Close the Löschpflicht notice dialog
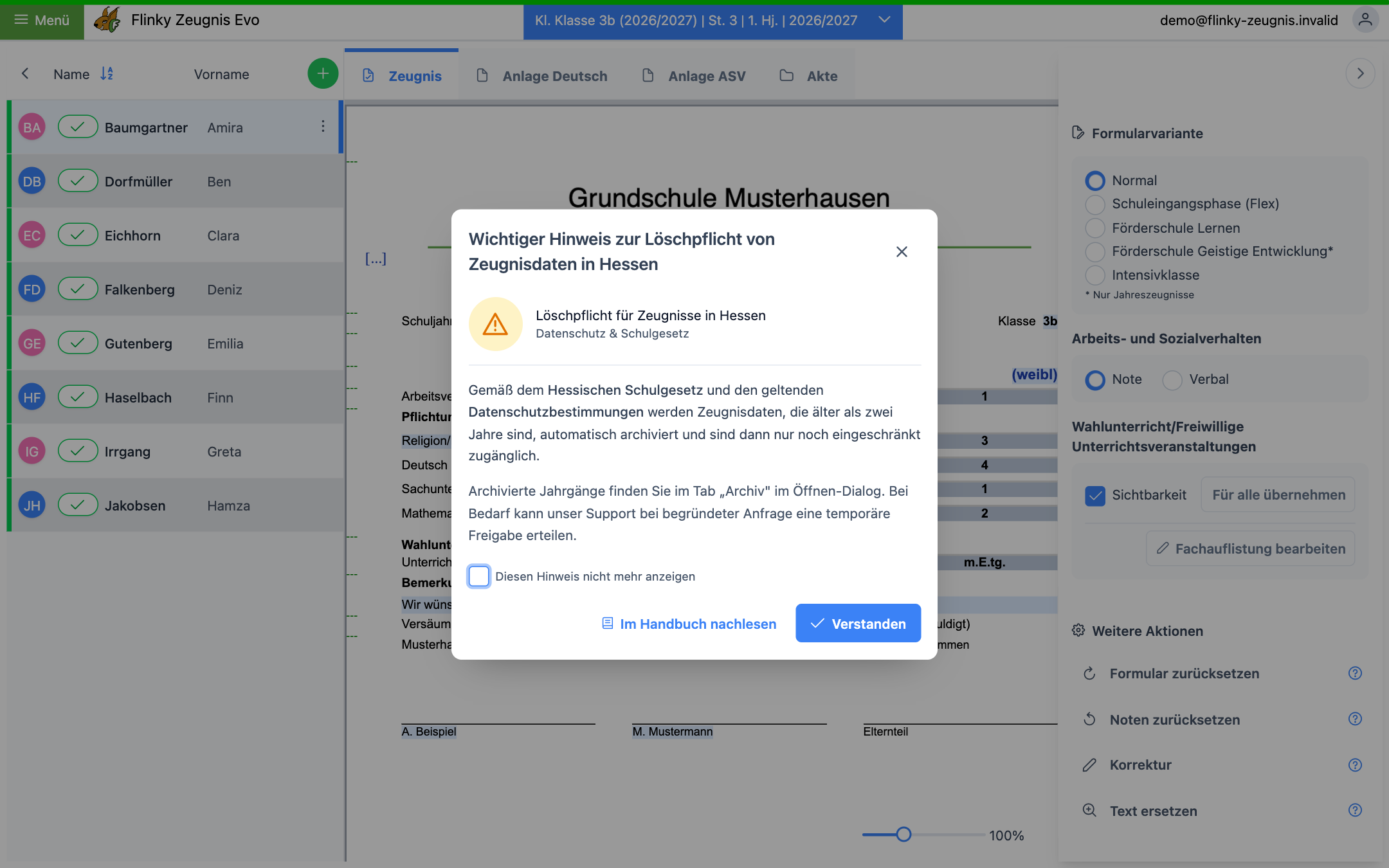The image size is (1389, 868). [902, 251]
